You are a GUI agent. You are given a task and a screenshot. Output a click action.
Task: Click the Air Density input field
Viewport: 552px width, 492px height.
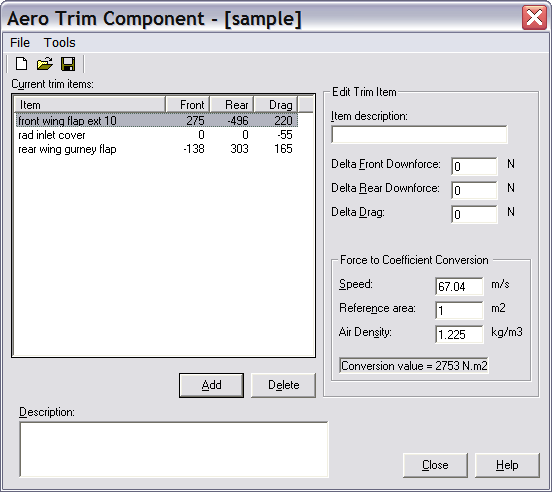pyautogui.click(x=459, y=334)
